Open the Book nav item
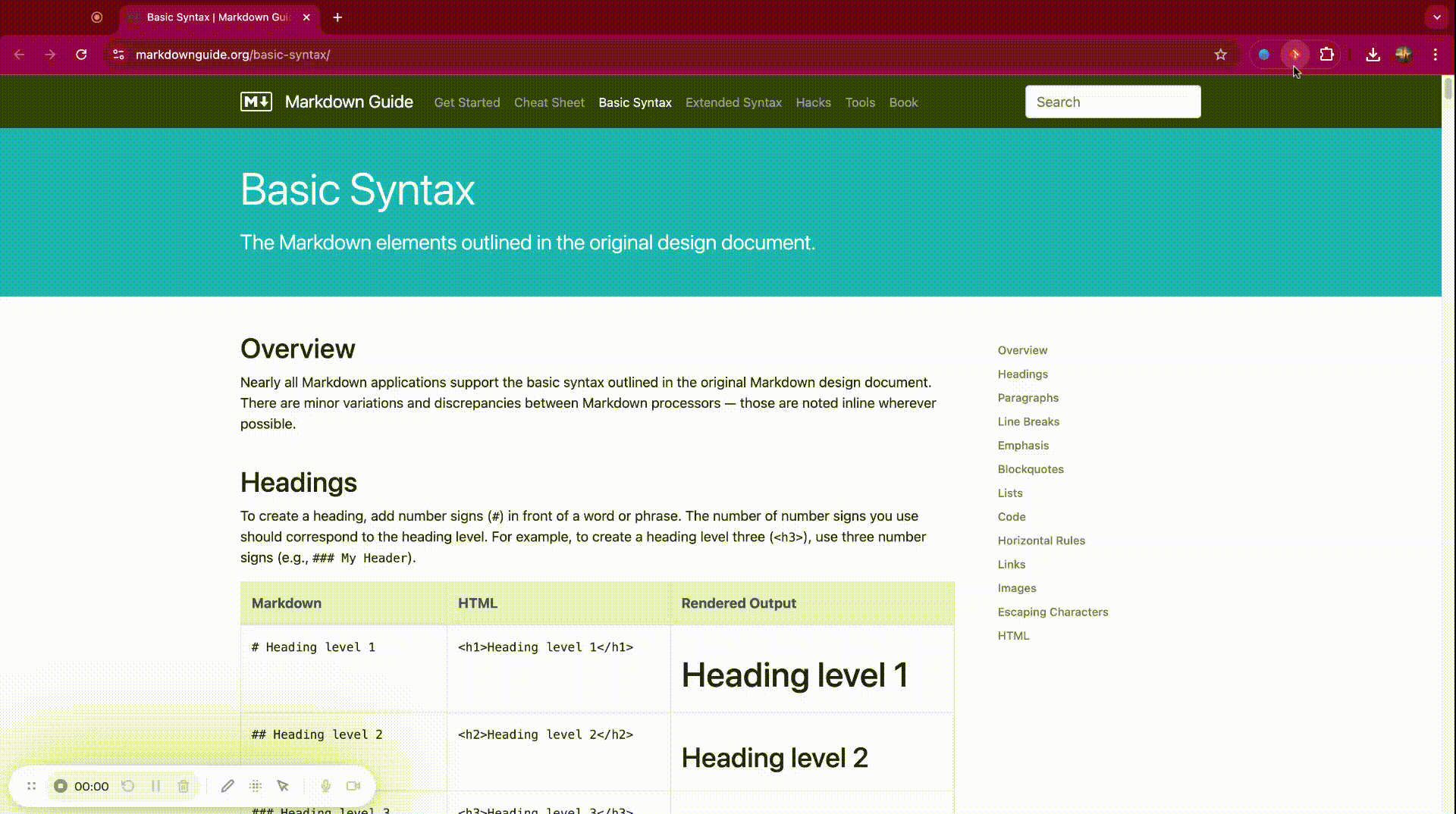This screenshot has width=1456, height=814. pos(903,102)
